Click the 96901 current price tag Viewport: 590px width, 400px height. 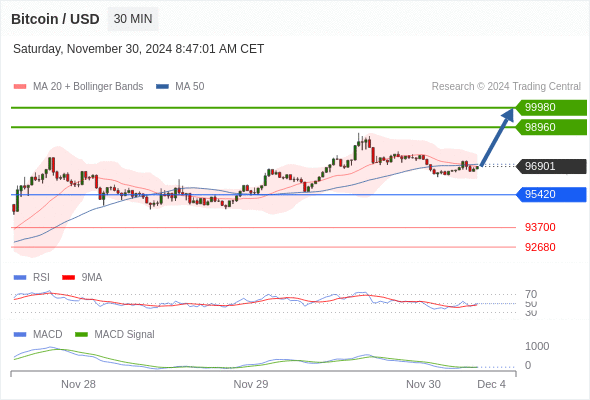point(551,166)
